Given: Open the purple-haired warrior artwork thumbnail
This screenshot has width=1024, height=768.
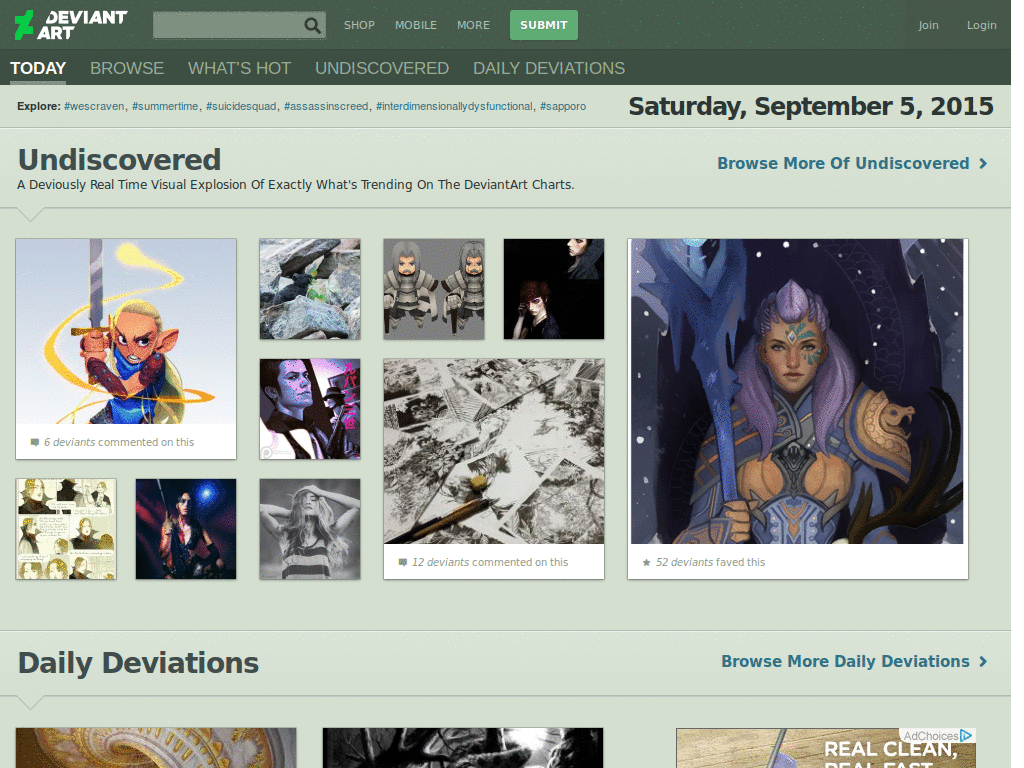Looking at the screenshot, I should (x=797, y=391).
